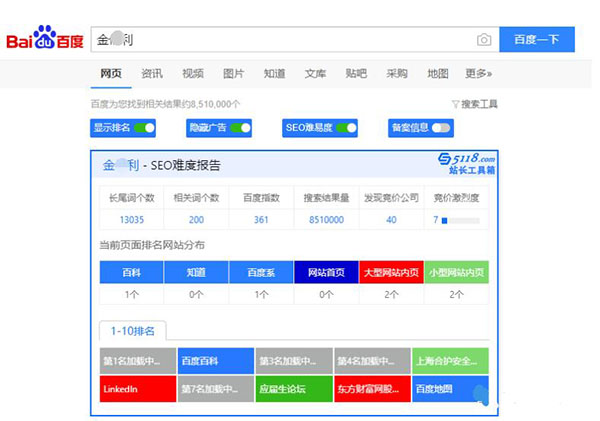
Task: Click the 13035 long-tail keyword count
Action: pyautogui.click(x=132, y=220)
